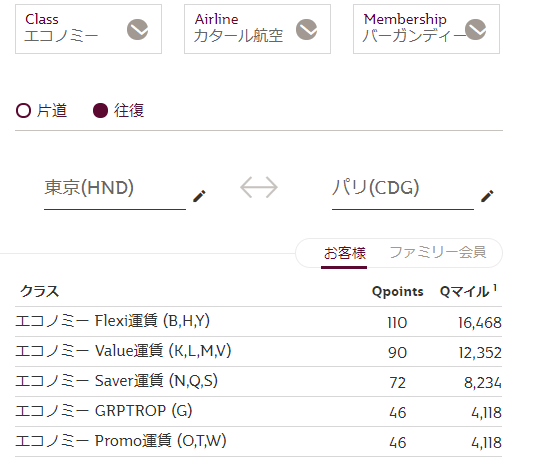Viewport: 537px width, 463px height.
Task: Click the エコノミー Promo運賃 (O,T,W) row
Action: pyautogui.click(x=259, y=442)
